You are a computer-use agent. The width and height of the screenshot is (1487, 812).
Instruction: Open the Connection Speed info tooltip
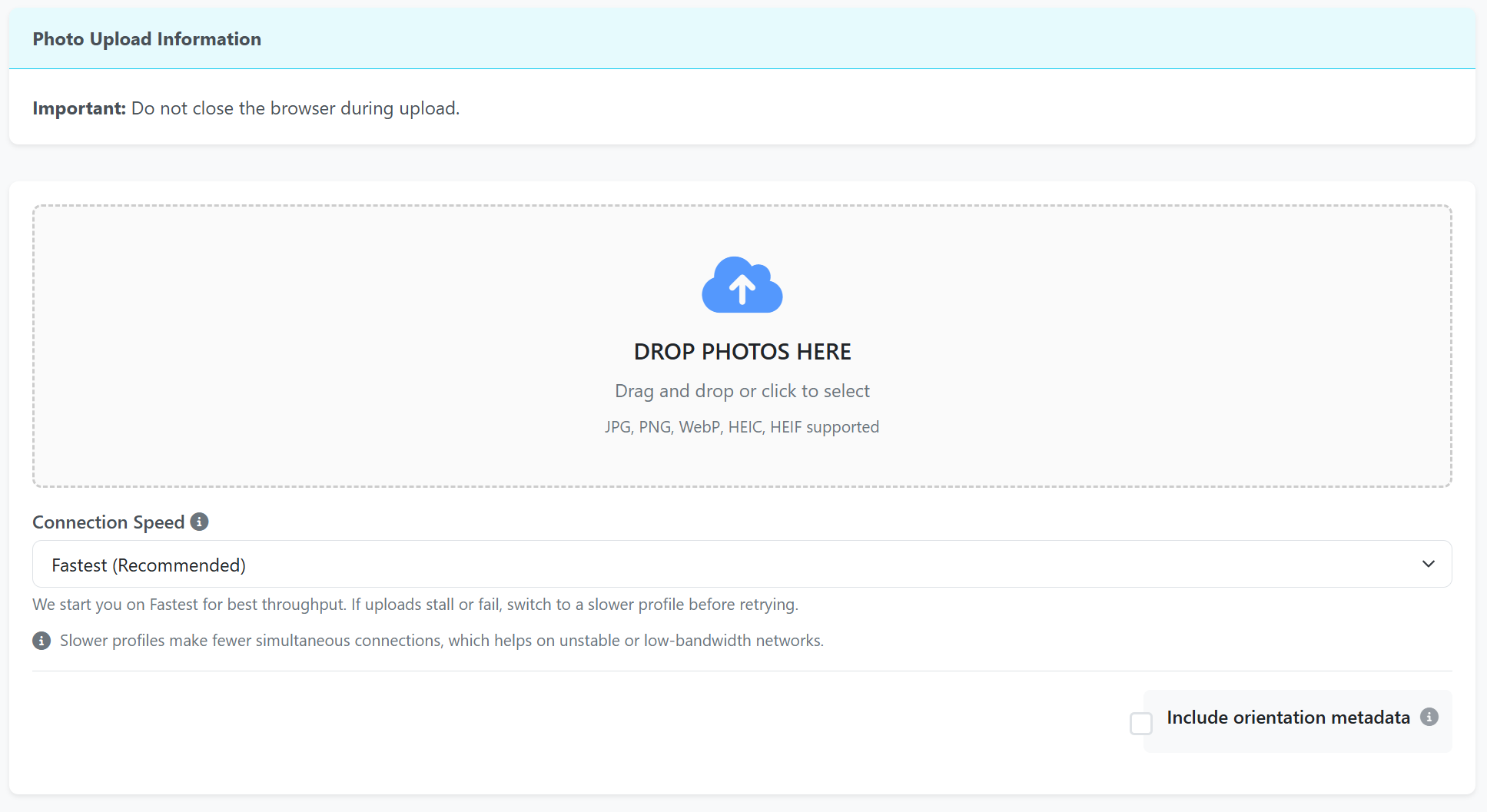click(199, 522)
